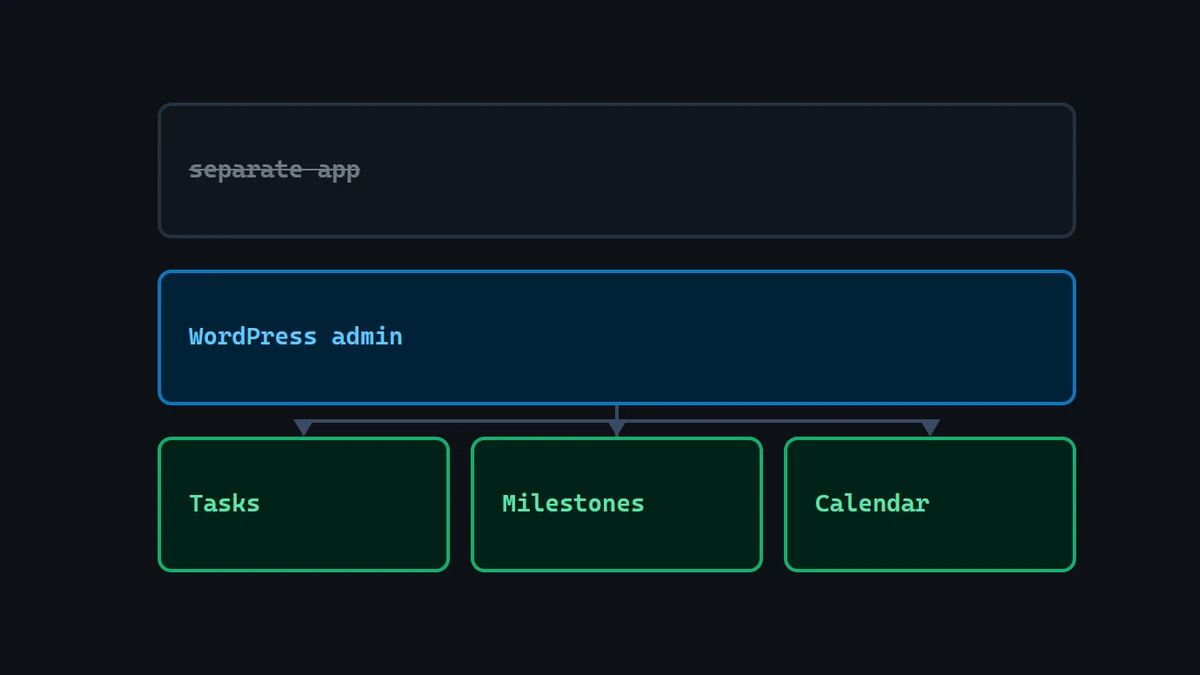Select the "WordPress admin" box
The height and width of the screenshot is (675, 1200).
[617, 337]
